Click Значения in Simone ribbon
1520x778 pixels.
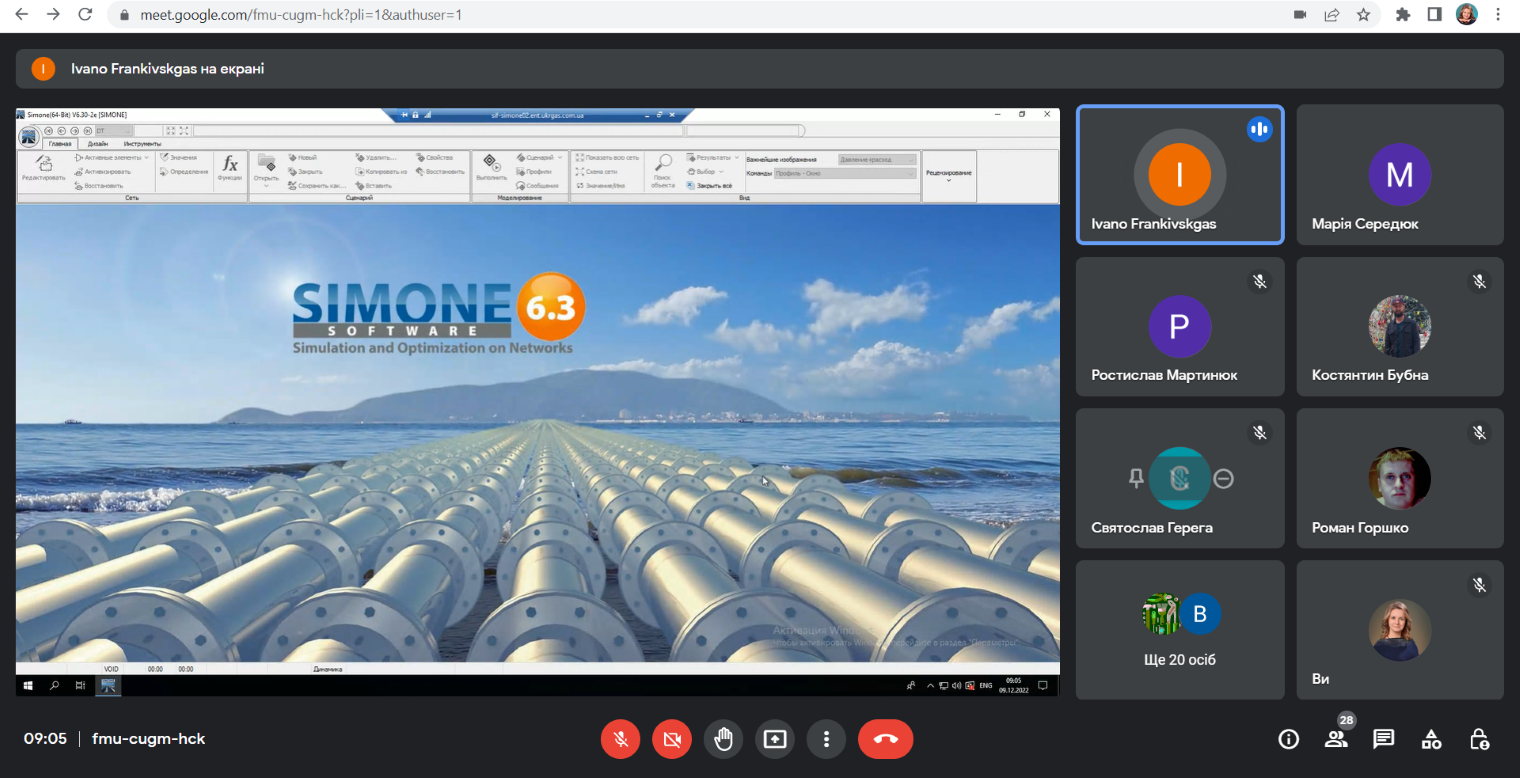179,157
